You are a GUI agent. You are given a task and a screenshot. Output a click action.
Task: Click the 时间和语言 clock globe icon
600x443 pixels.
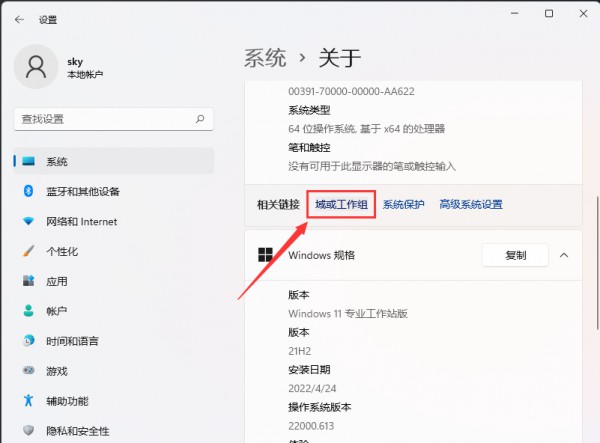tap(28, 340)
